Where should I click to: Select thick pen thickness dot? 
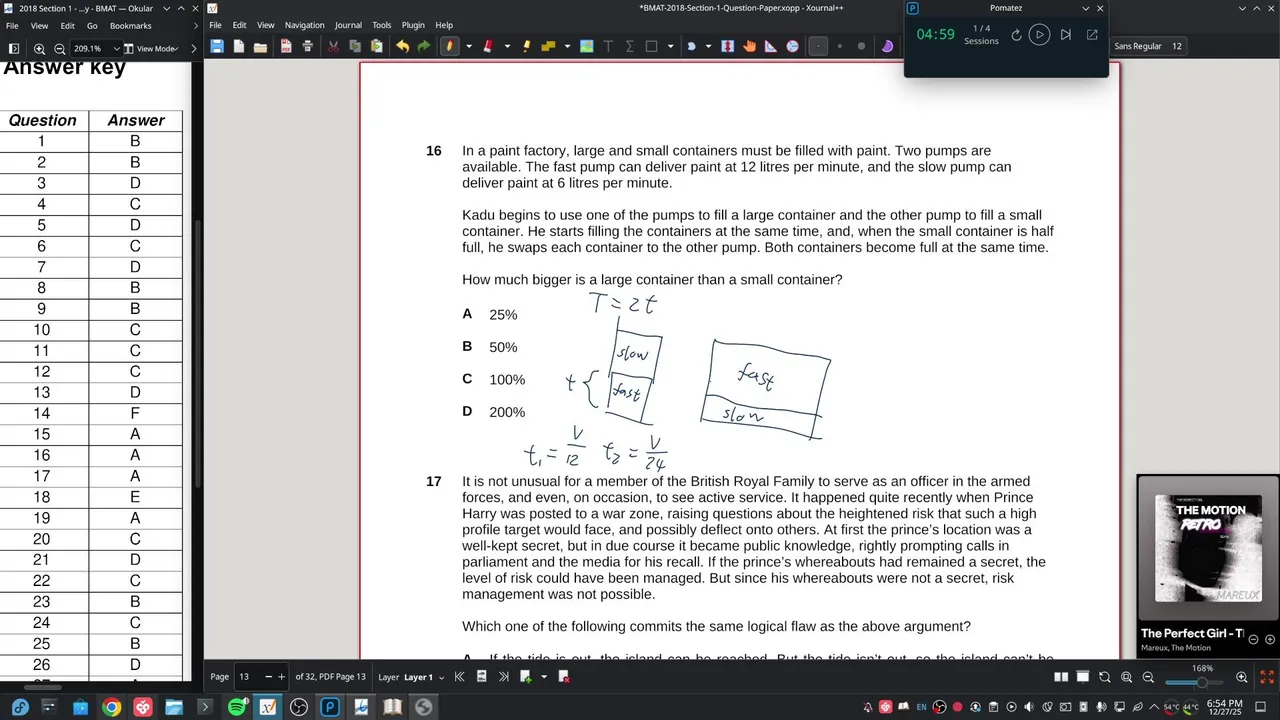[862, 46]
